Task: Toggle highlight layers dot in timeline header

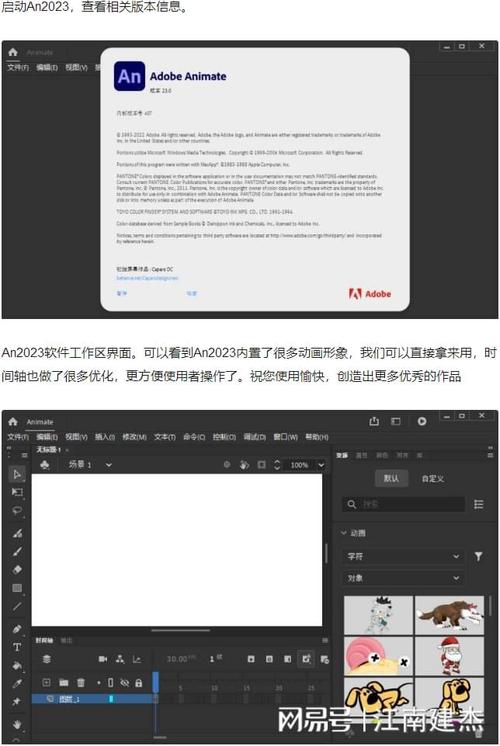Action: (x=99, y=683)
